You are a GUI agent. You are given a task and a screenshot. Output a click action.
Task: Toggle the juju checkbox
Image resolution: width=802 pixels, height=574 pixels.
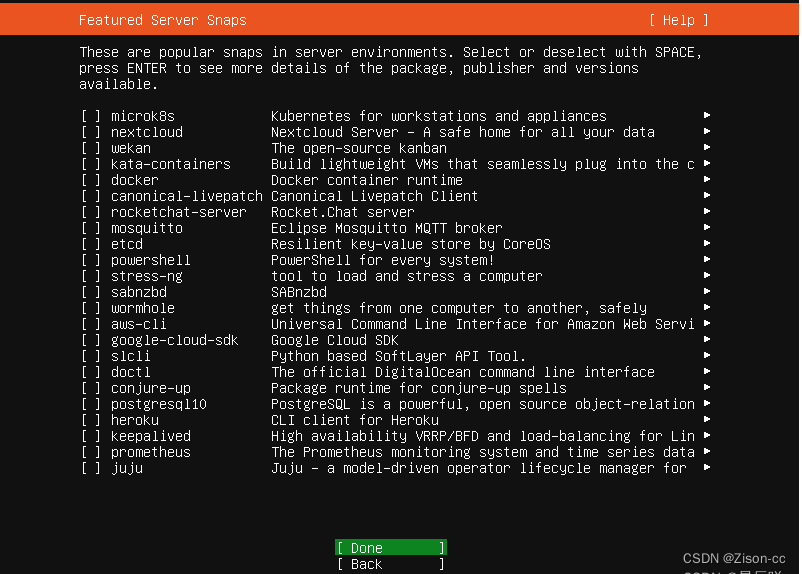(x=91, y=468)
